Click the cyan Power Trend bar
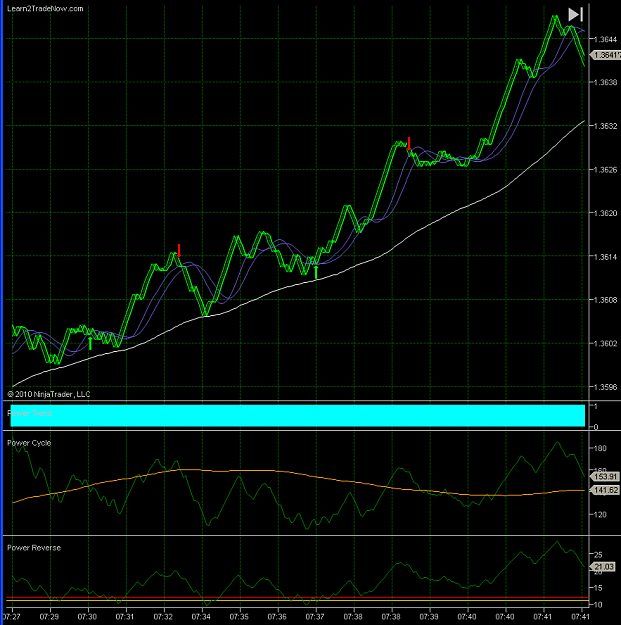Screen dimensions: 621x625 pos(297,416)
